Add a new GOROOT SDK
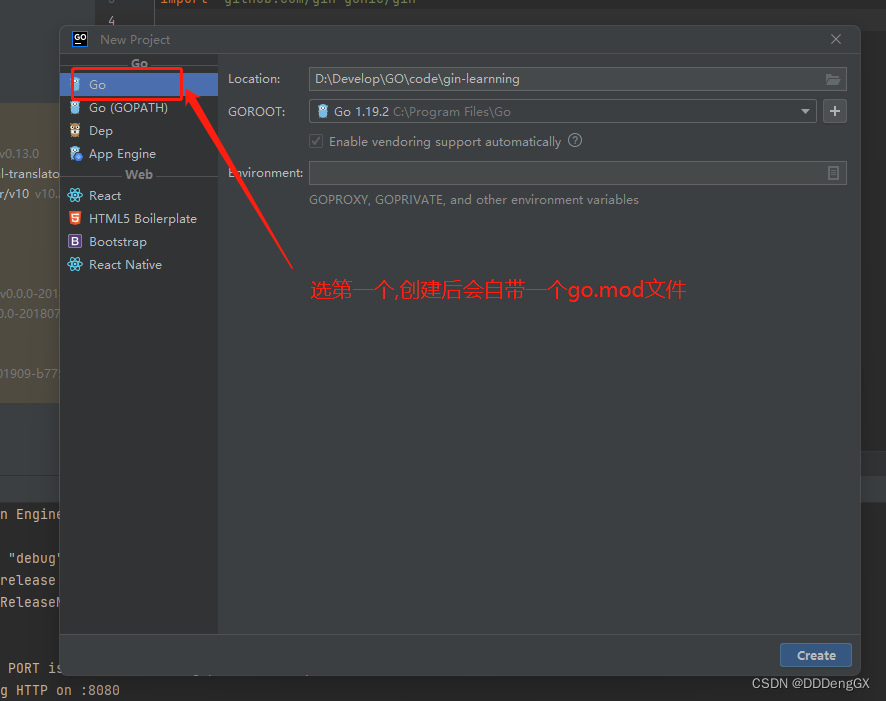The width and height of the screenshot is (886, 701). pyautogui.click(x=835, y=111)
